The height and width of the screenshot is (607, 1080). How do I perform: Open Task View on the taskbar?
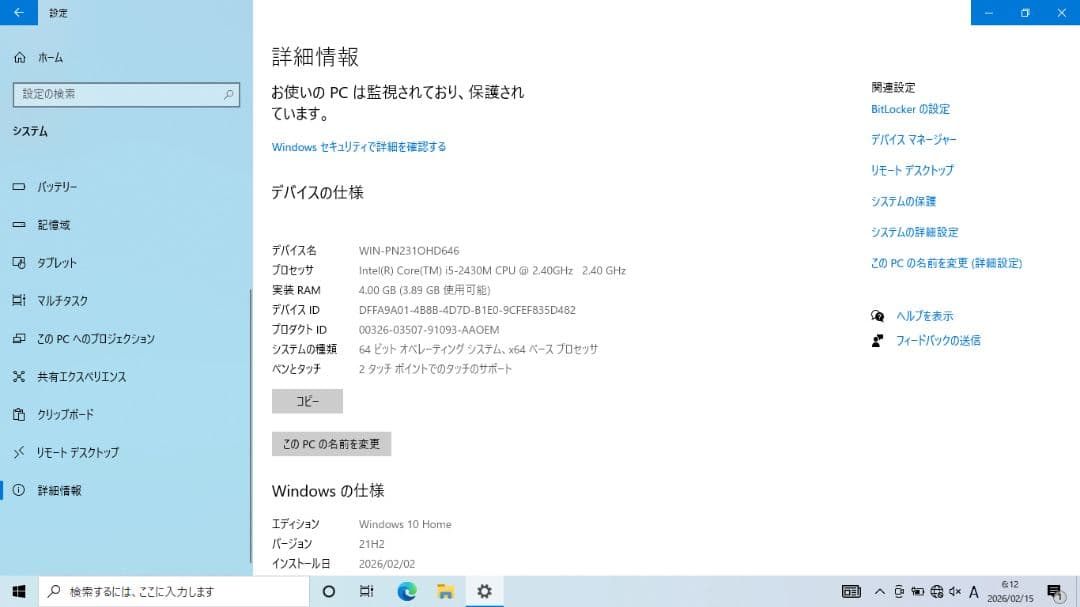(x=366, y=591)
